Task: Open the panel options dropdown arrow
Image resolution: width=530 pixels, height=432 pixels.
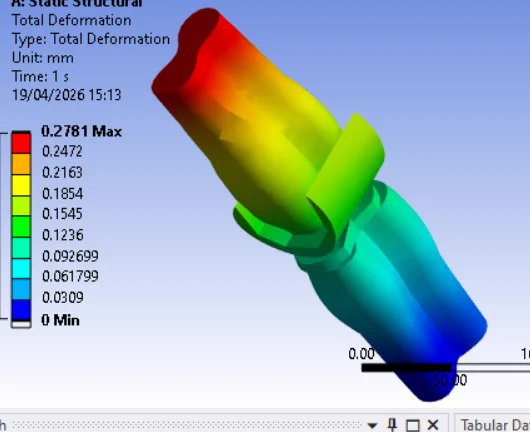Action: coord(372,425)
